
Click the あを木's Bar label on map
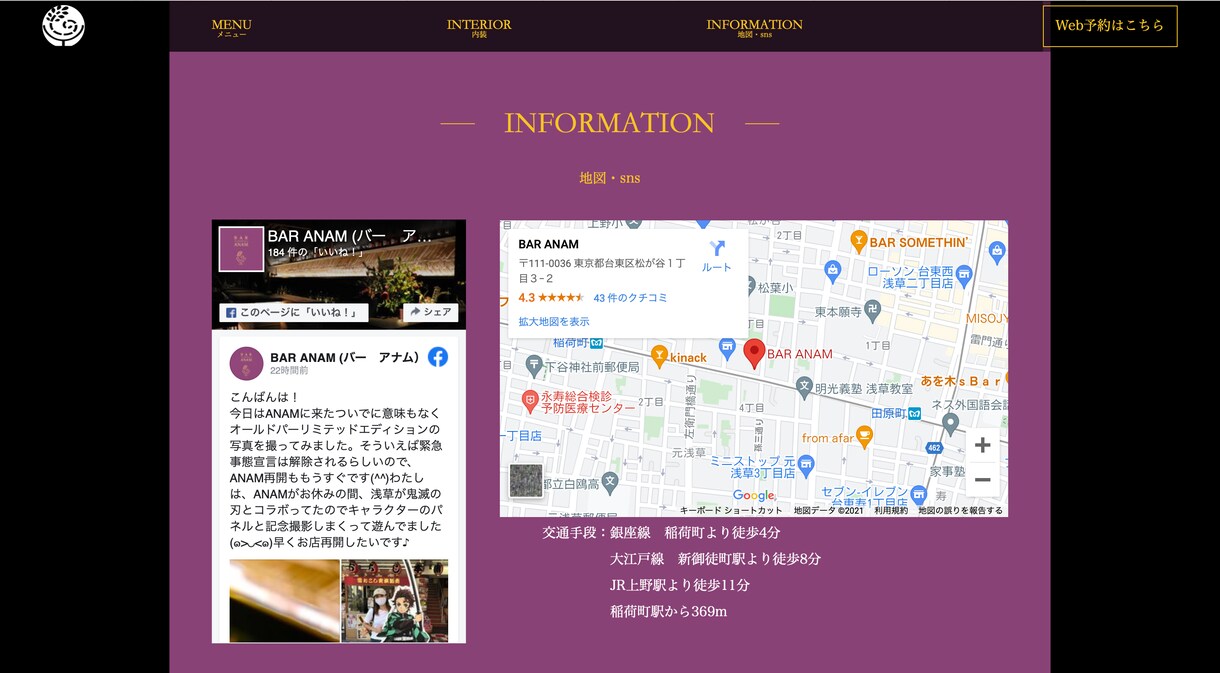(x=961, y=382)
